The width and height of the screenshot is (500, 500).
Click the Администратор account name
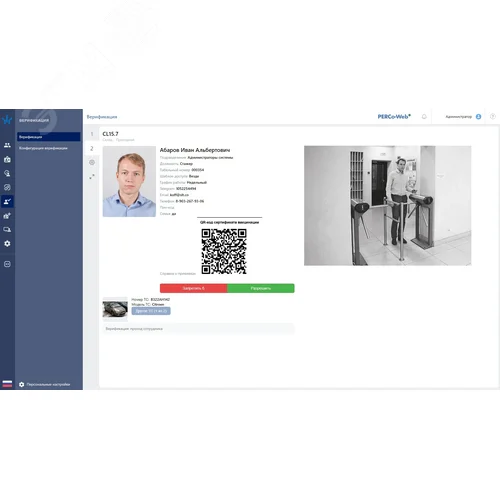[x=458, y=117]
